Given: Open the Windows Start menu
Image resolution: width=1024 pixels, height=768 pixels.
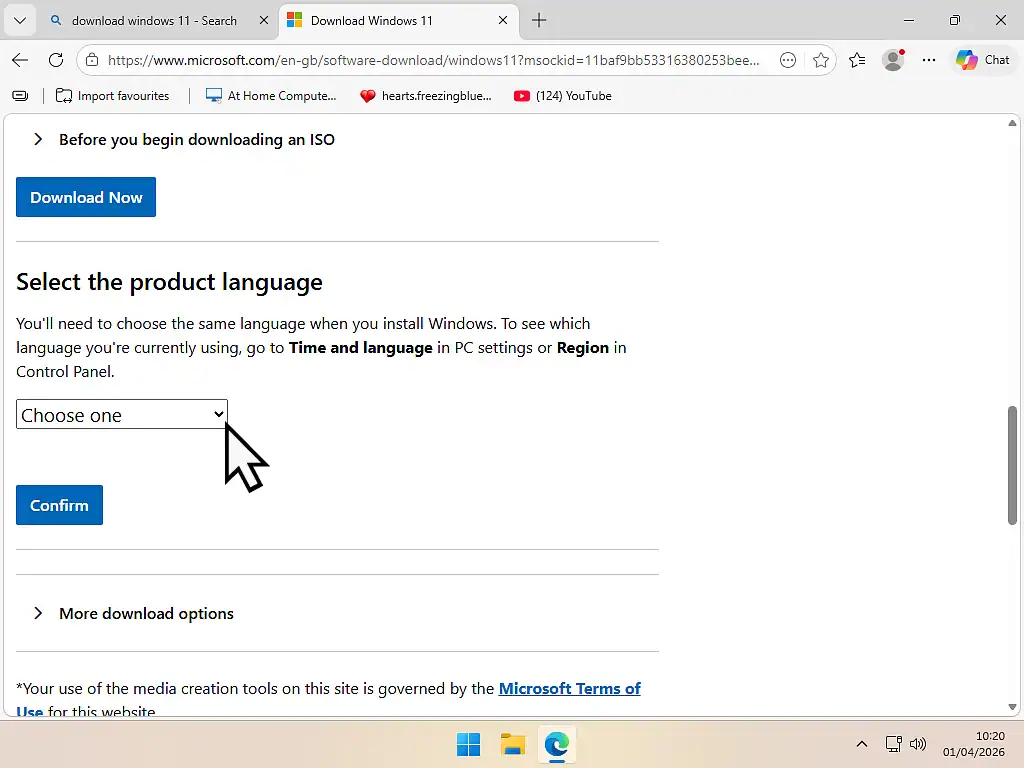Looking at the screenshot, I should (467, 744).
